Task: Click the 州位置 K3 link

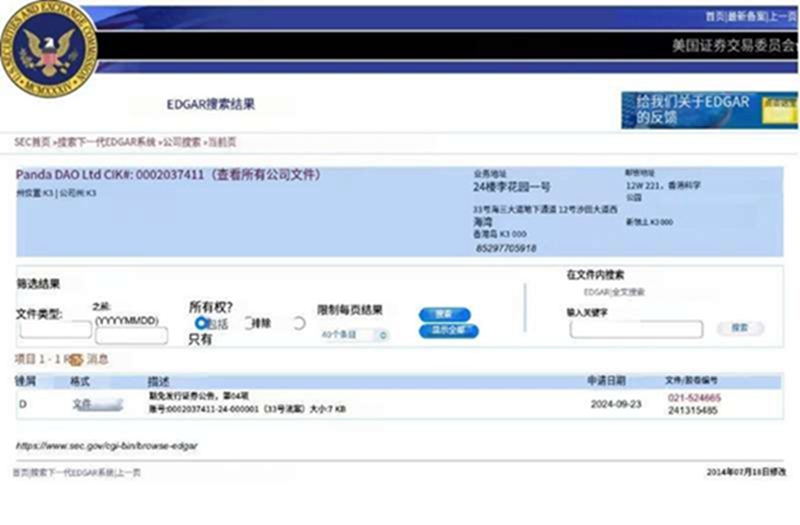Action: click(x=35, y=193)
